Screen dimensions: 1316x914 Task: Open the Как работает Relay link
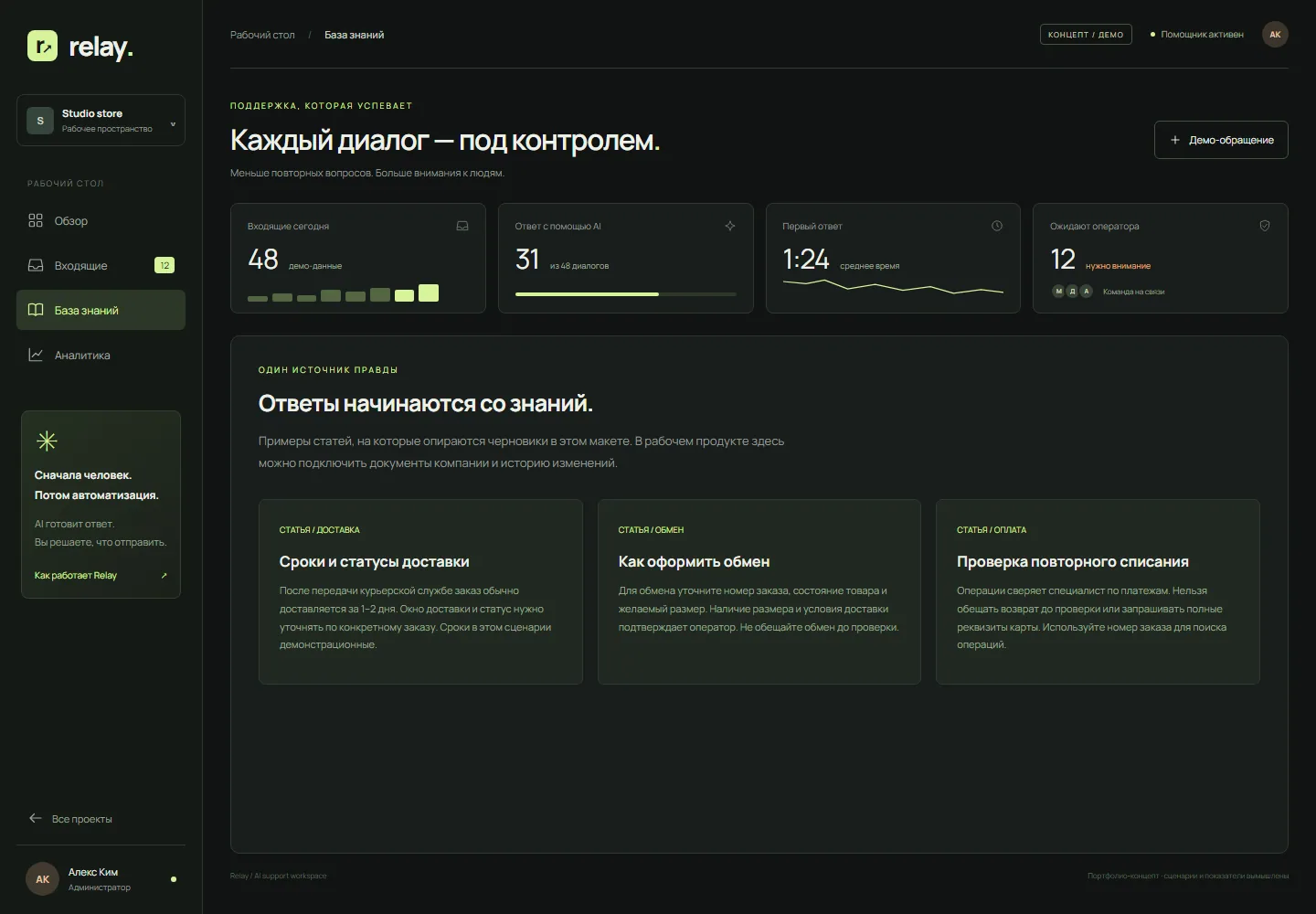[x=101, y=576]
